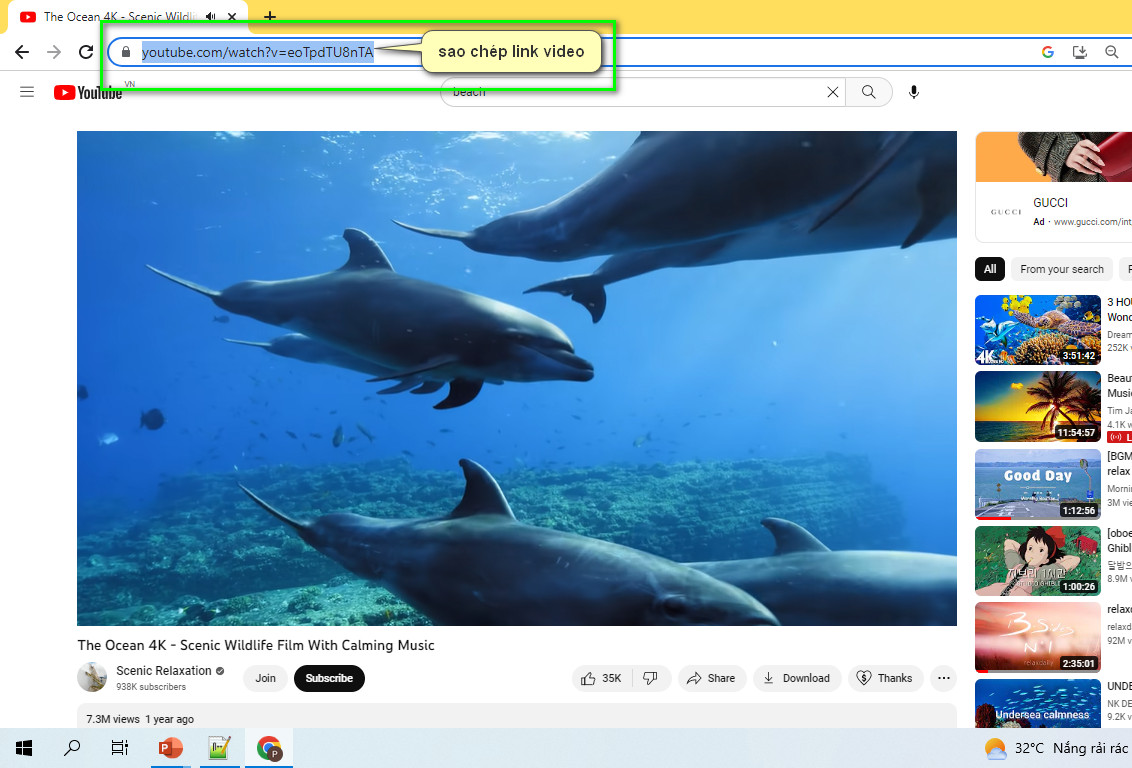Click the install app icon in address bar
Viewport: 1132px width, 768px height.
(1079, 52)
